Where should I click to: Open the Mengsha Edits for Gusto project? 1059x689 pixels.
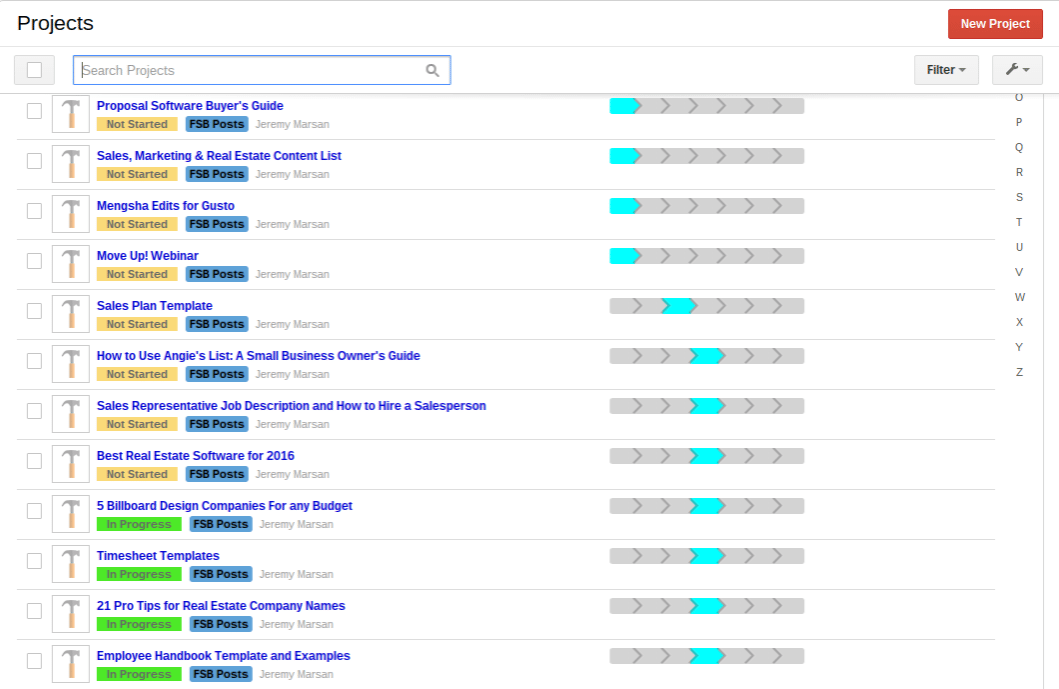[165, 205]
